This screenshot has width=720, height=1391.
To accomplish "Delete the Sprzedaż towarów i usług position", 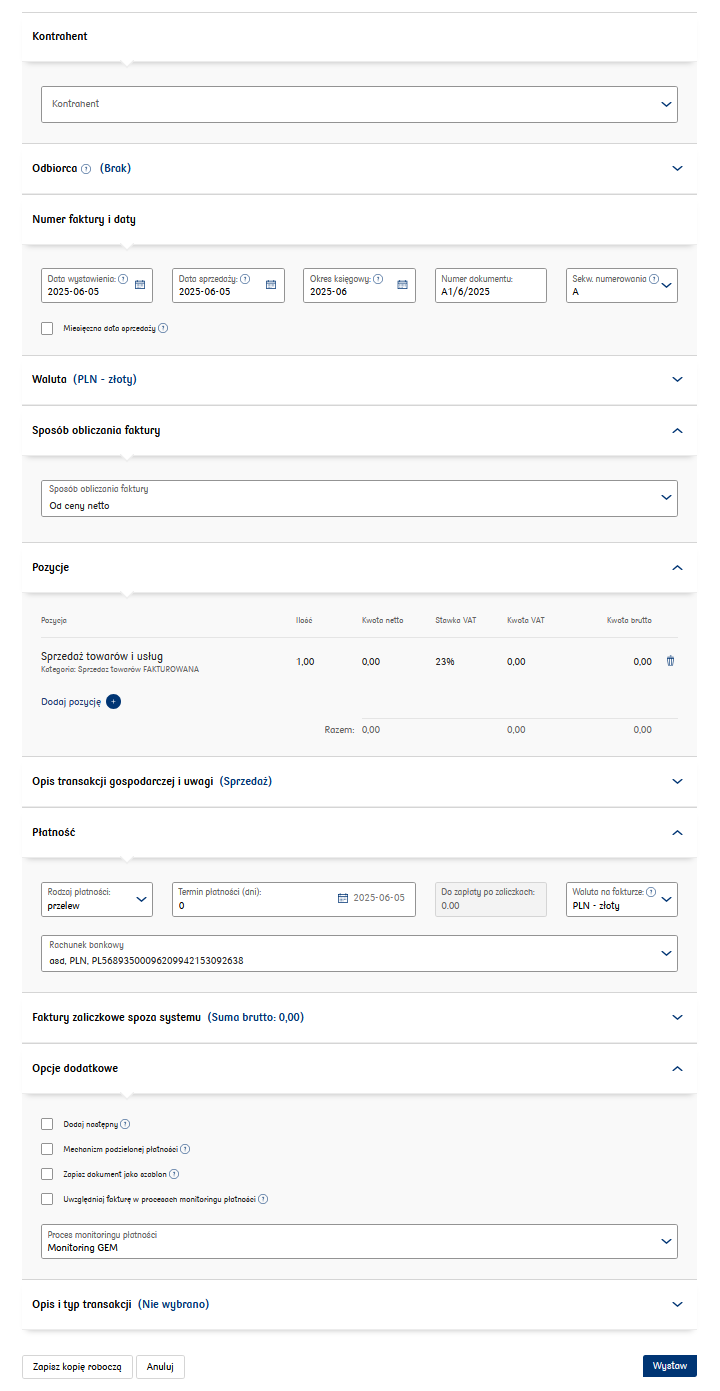I will point(670,662).
